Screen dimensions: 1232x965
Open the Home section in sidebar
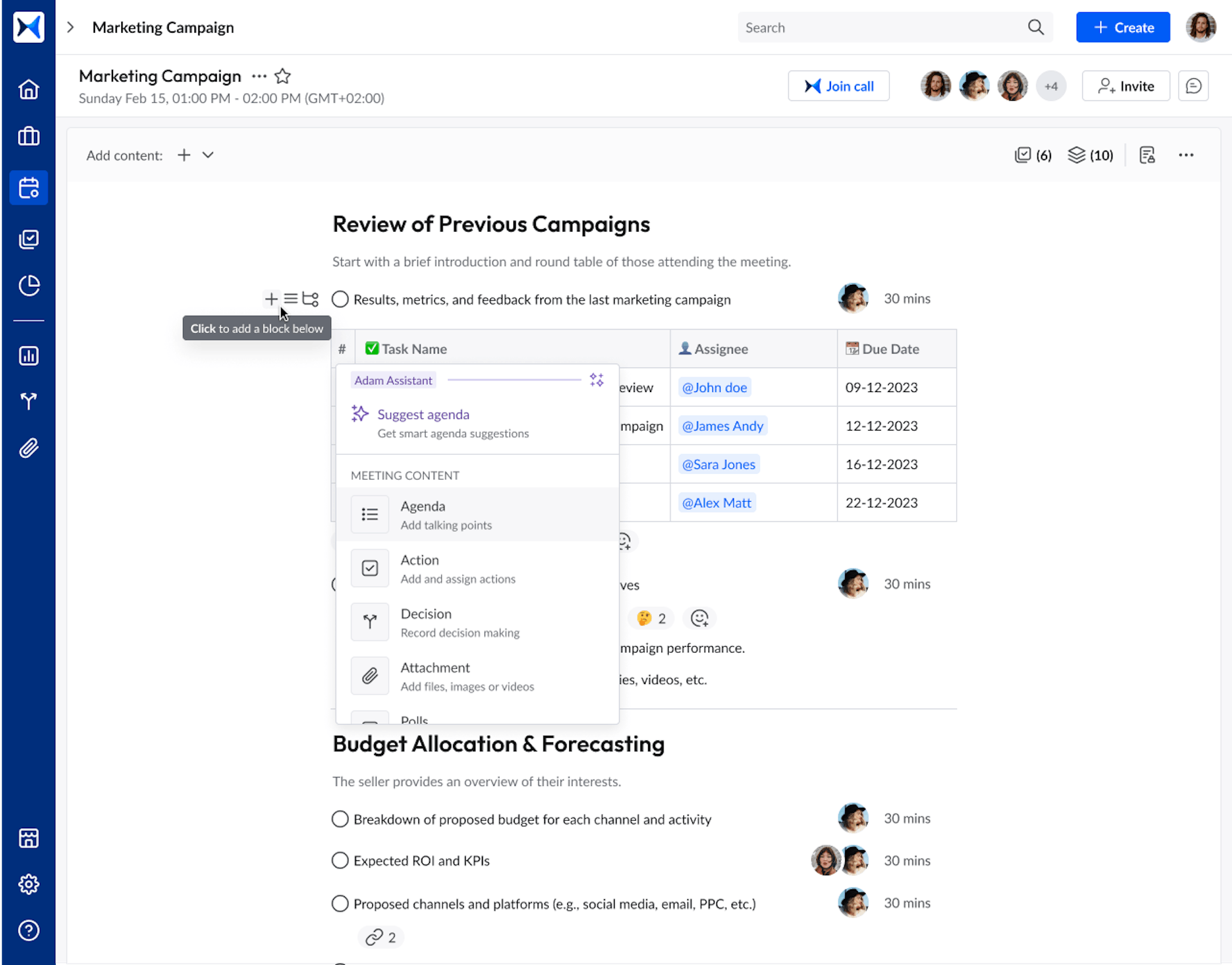click(x=28, y=89)
